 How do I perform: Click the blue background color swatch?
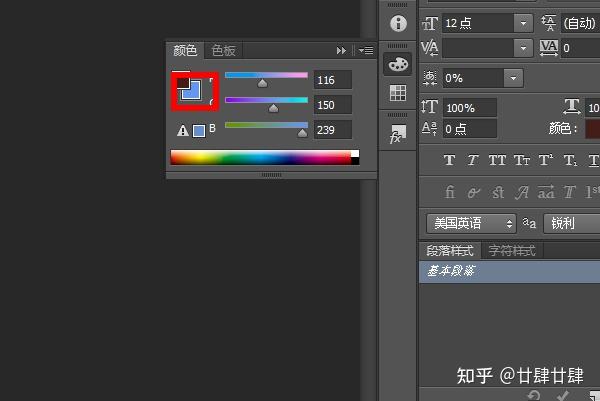coord(193,92)
